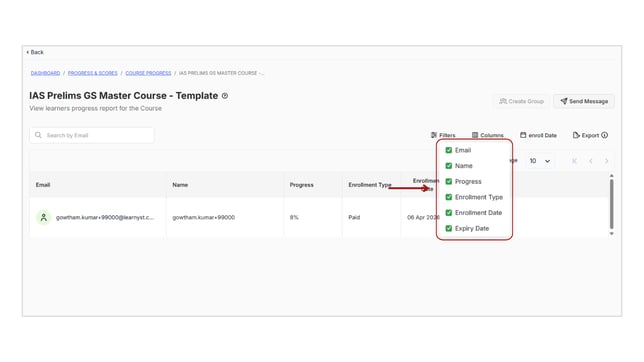Open the Dashboard breadcrumb link
This screenshot has width=644, height=362.
coord(45,73)
